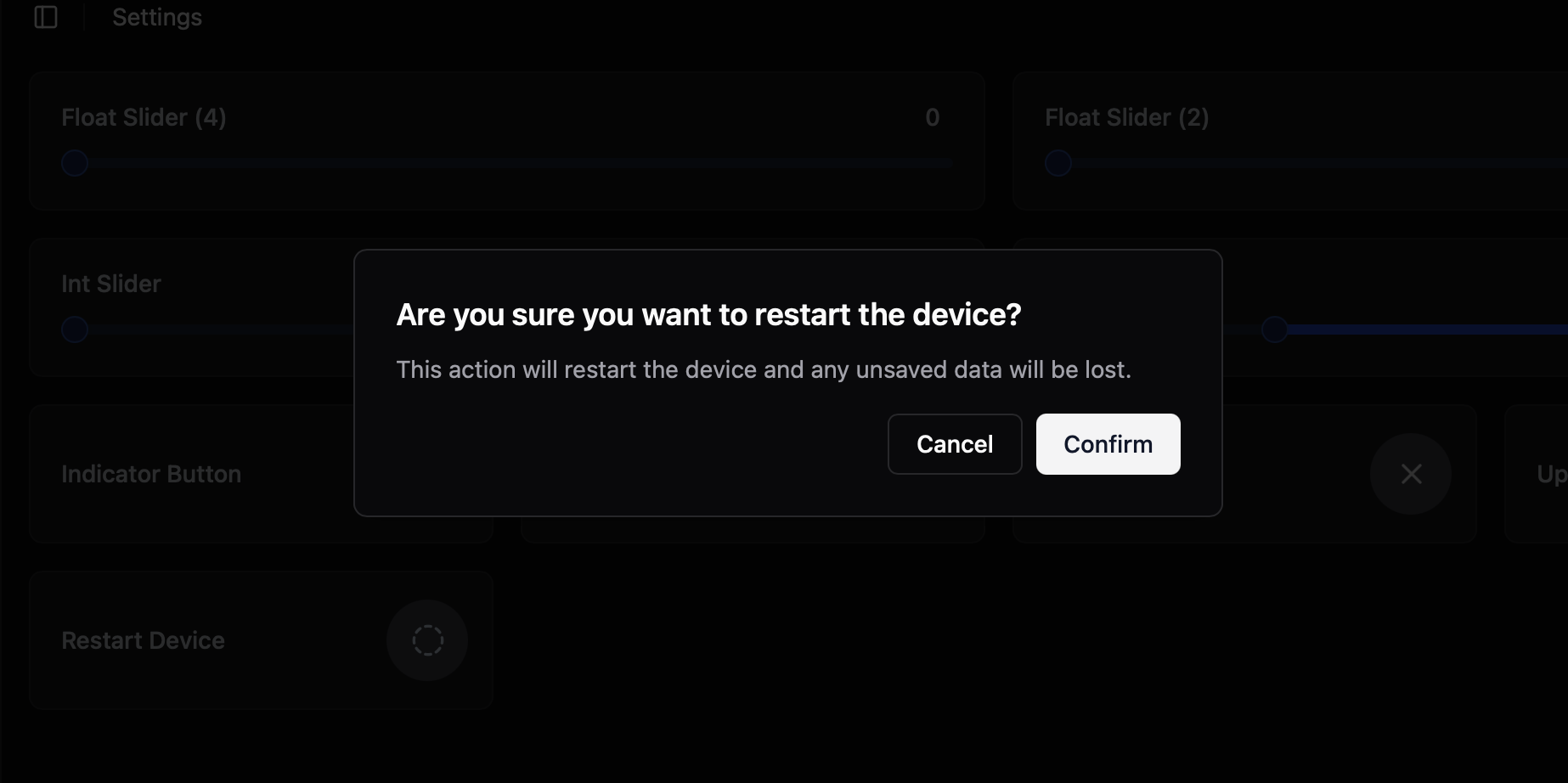Click the Float Slider (4) track middle
This screenshot has height=783, width=1568.
508,163
